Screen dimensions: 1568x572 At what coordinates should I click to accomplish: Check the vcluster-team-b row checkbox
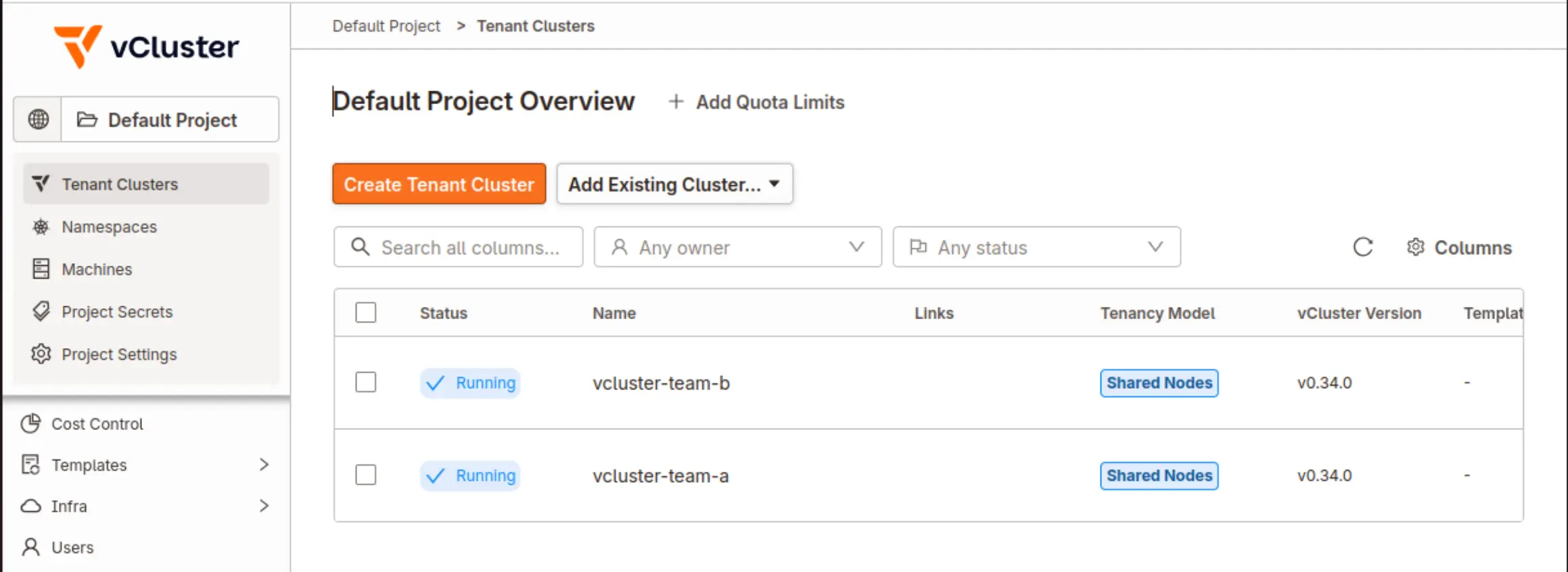click(x=366, y=382)
